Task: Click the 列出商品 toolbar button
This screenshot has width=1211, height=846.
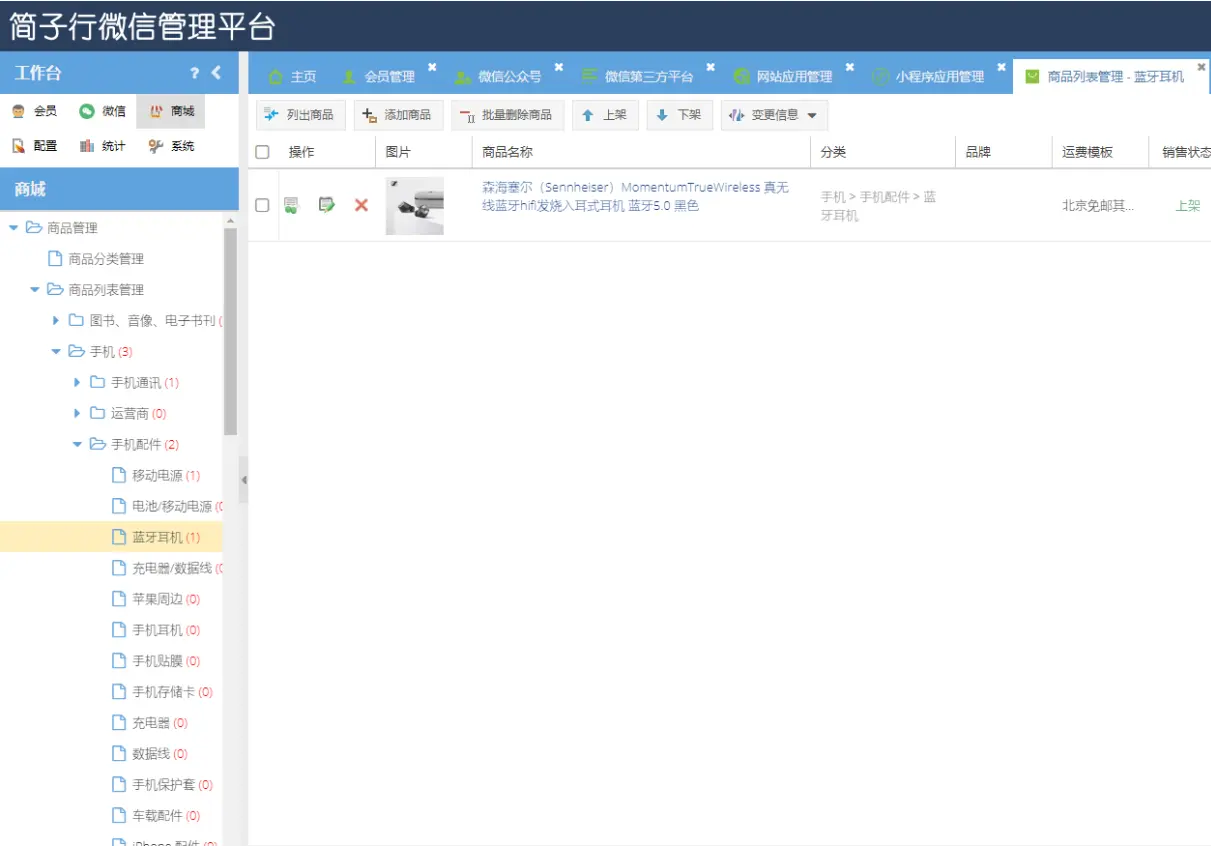Action: pyautogui.click(x=300, y=115)
